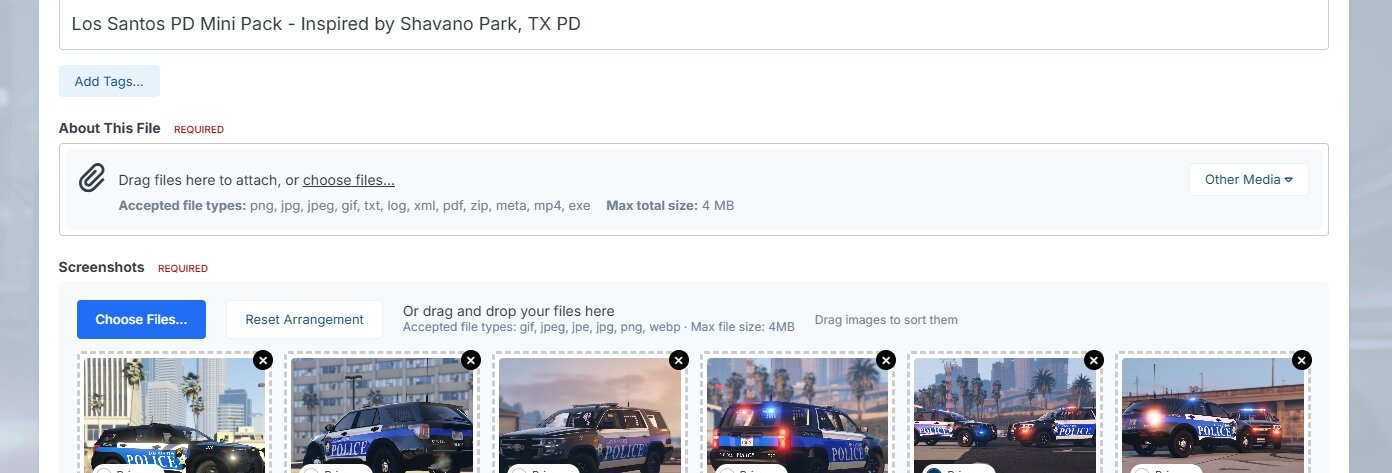The width and height of the screenshot is (1392, 473).
Task: Focus the Los Santos PD title field
Action: tap(694, 24)
